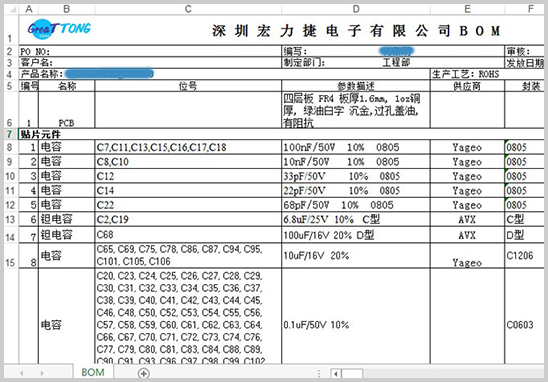Click horizontal scrollbar left arrow
548x382 pixels.
coord(336,374)
